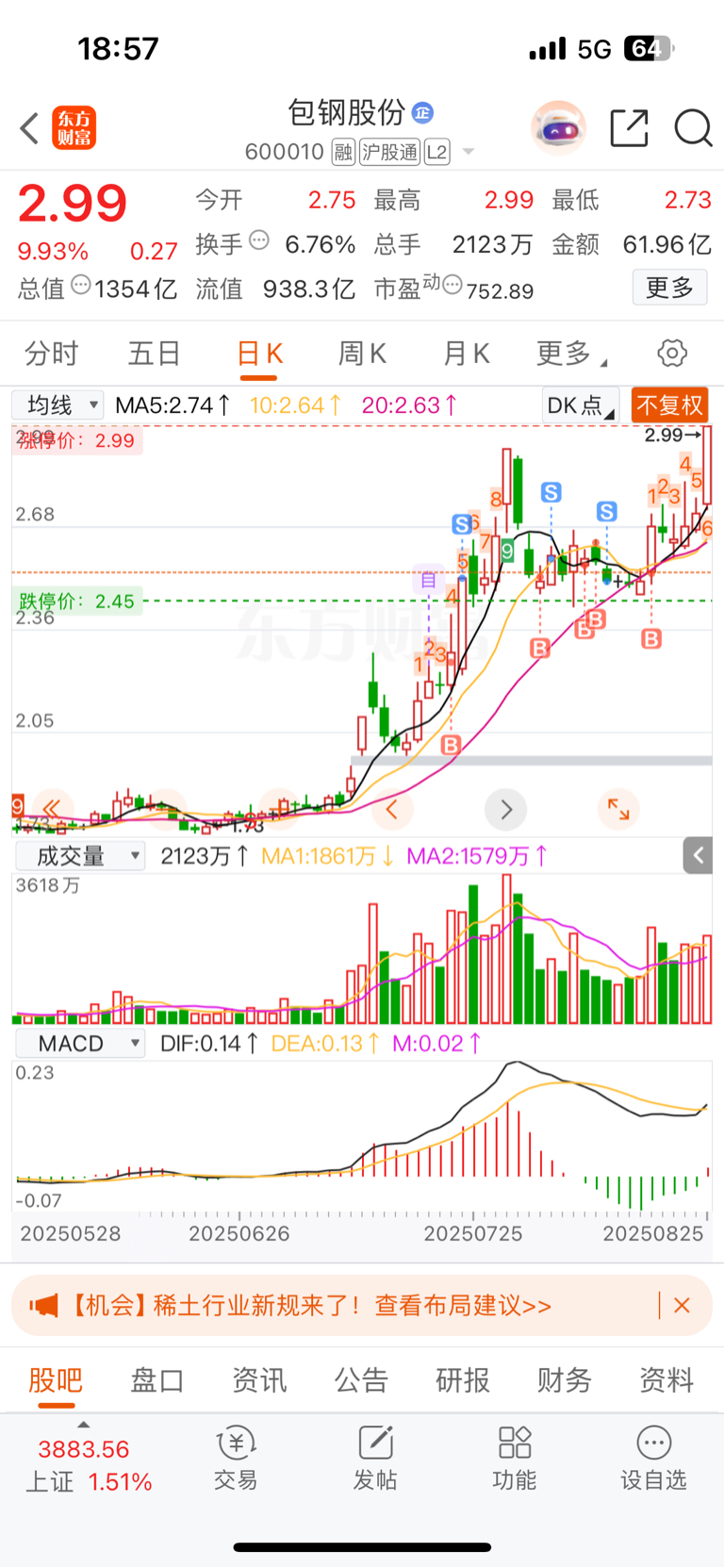
Task: Open the robot assistant avatar
Action: point(559,127)
